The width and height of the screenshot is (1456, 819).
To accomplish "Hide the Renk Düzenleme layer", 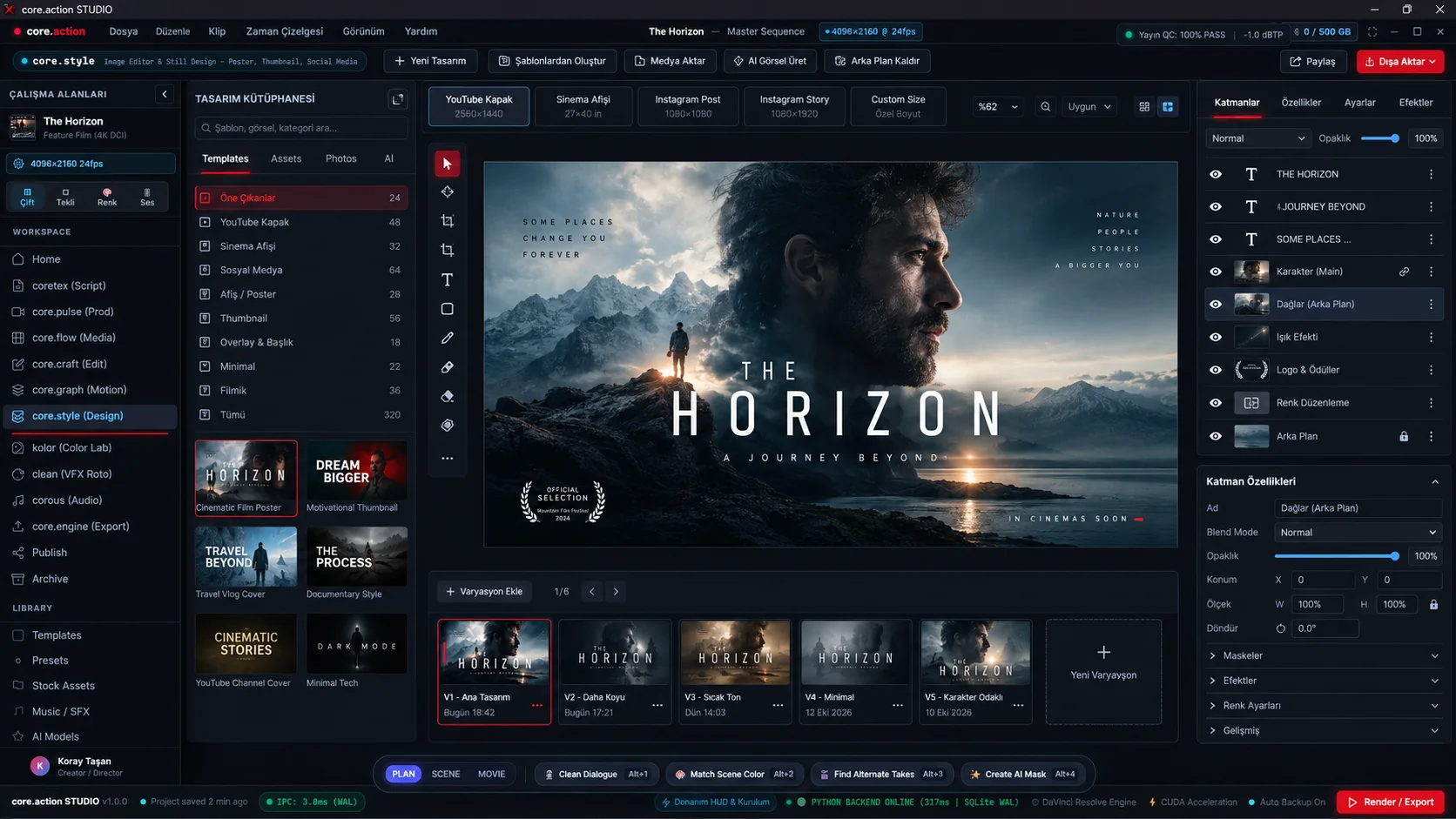I will pos(1216,403).
